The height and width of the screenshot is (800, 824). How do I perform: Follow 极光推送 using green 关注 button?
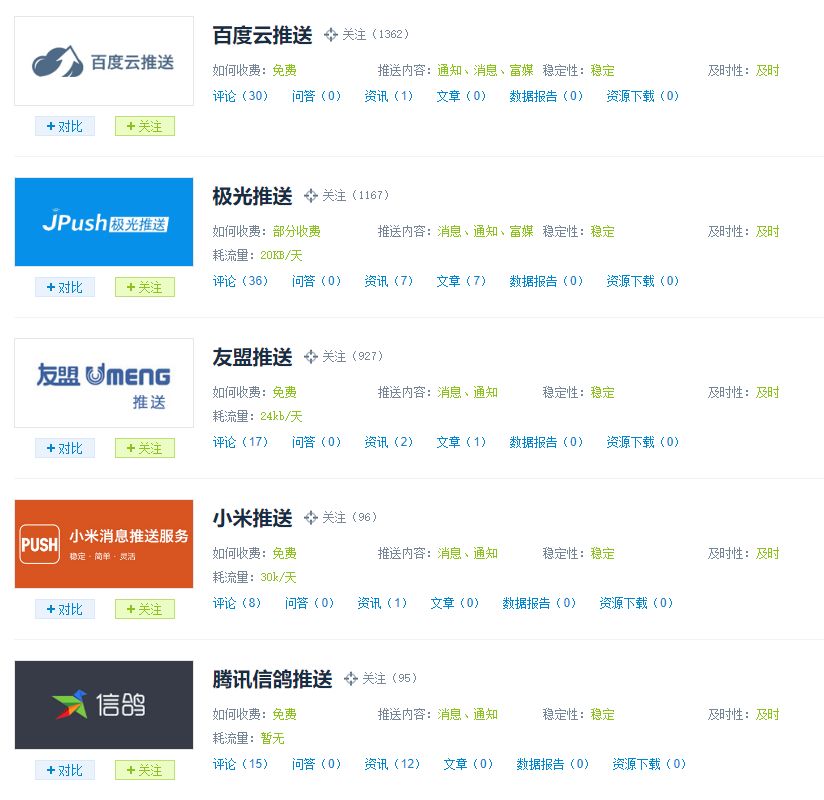pyautogui.click(x=145, y=287)
